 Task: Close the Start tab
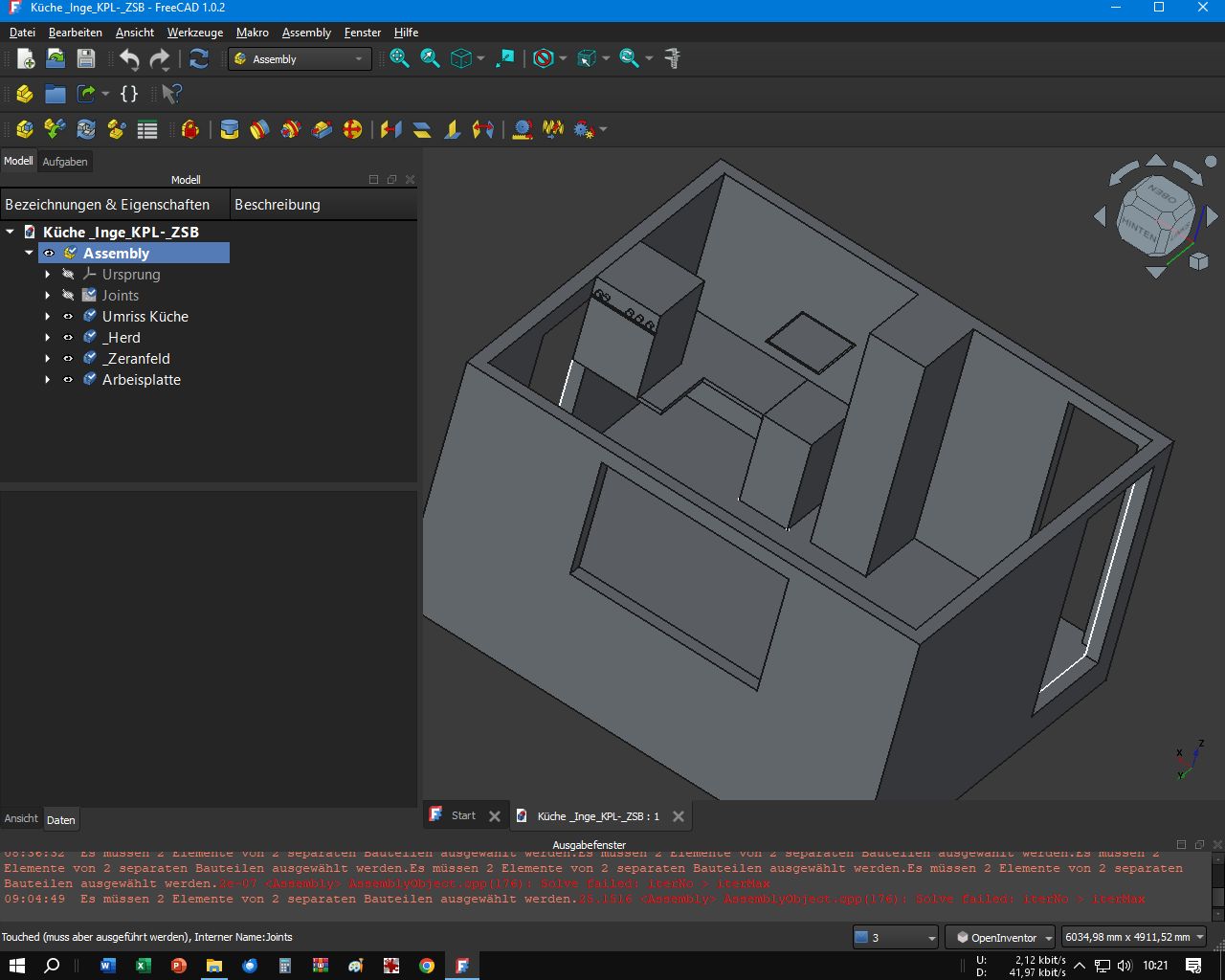click(x=495, y=816)
